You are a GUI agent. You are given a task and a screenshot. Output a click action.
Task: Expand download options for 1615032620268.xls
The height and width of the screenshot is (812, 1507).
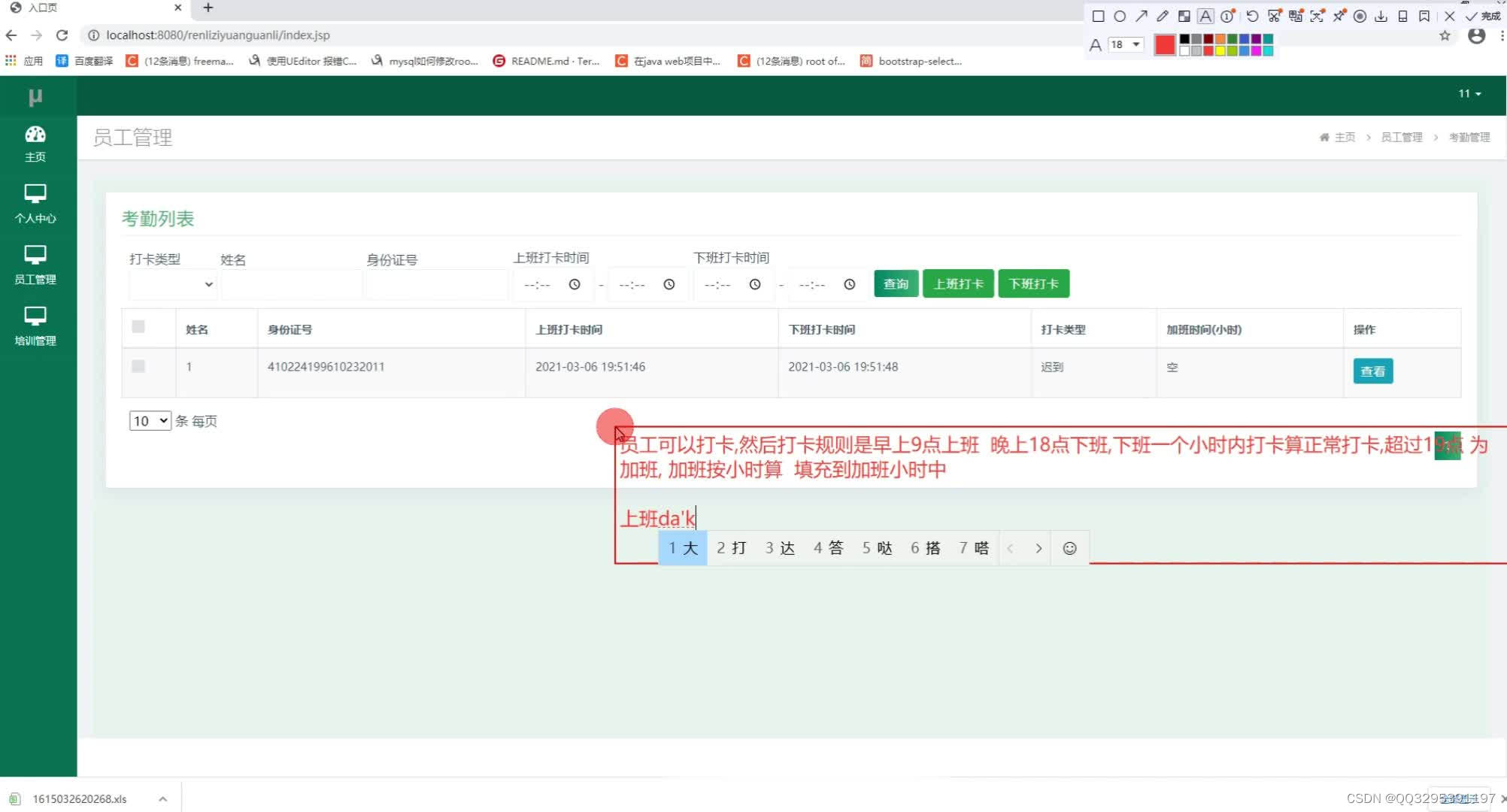click(162, 799)
